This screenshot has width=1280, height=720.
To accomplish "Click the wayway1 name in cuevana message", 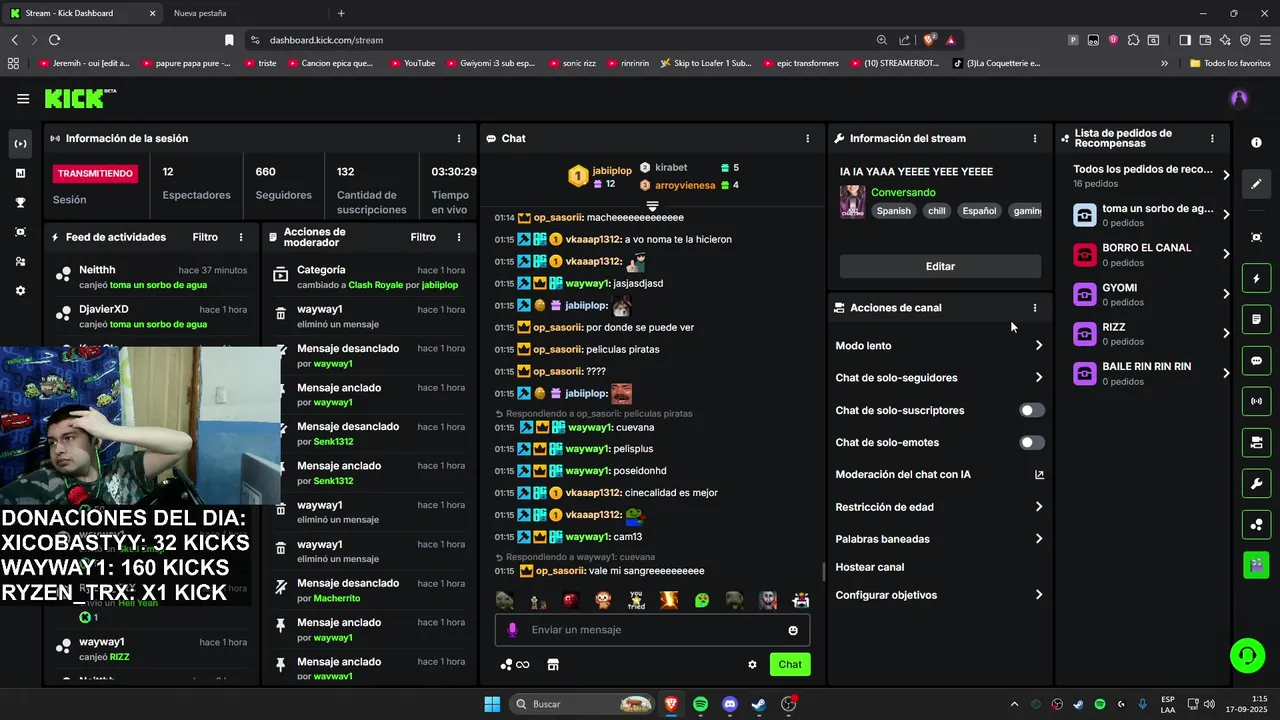I will point(588,427).
